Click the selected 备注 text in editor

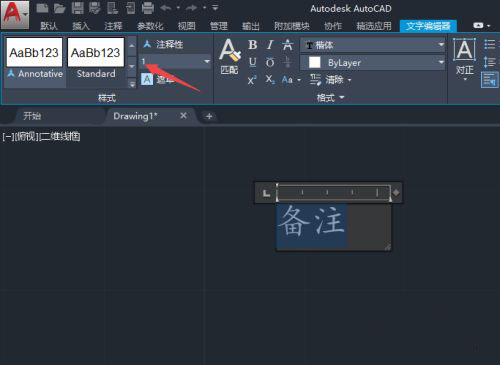(312, 221)
